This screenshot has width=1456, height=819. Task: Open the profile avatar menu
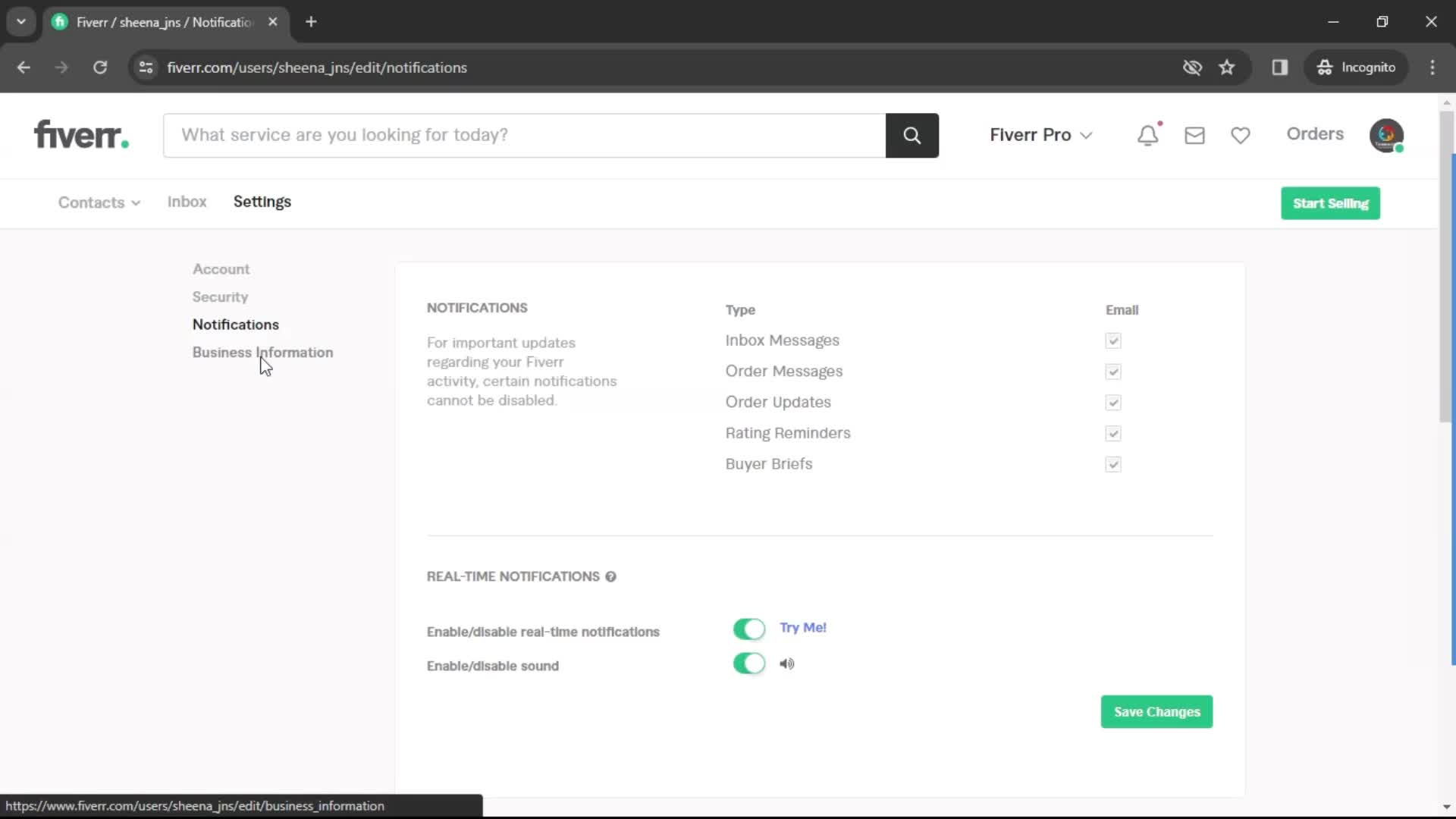click(x=1388, y=135)
